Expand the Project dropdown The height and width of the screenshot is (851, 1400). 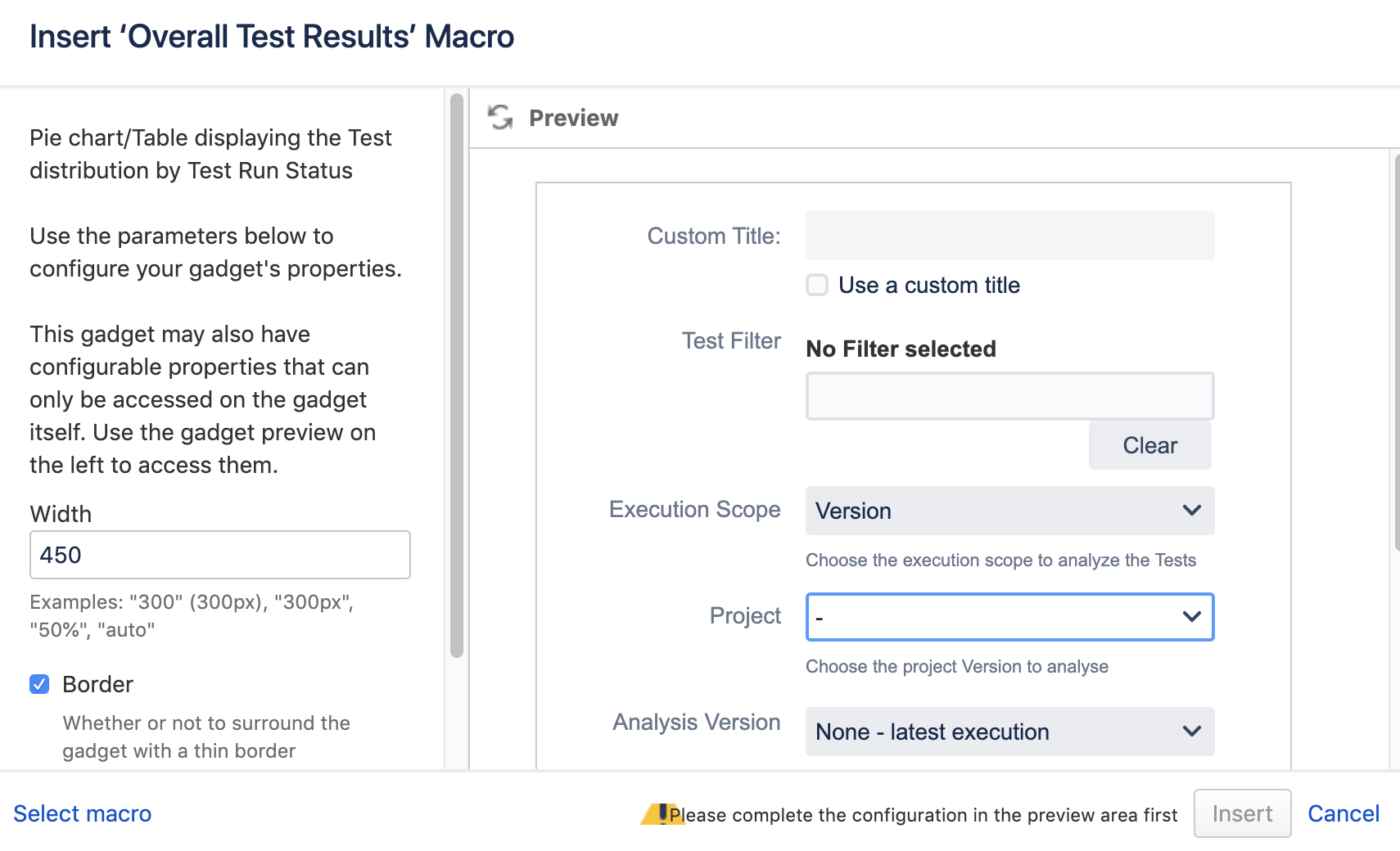coord(1009,617)
